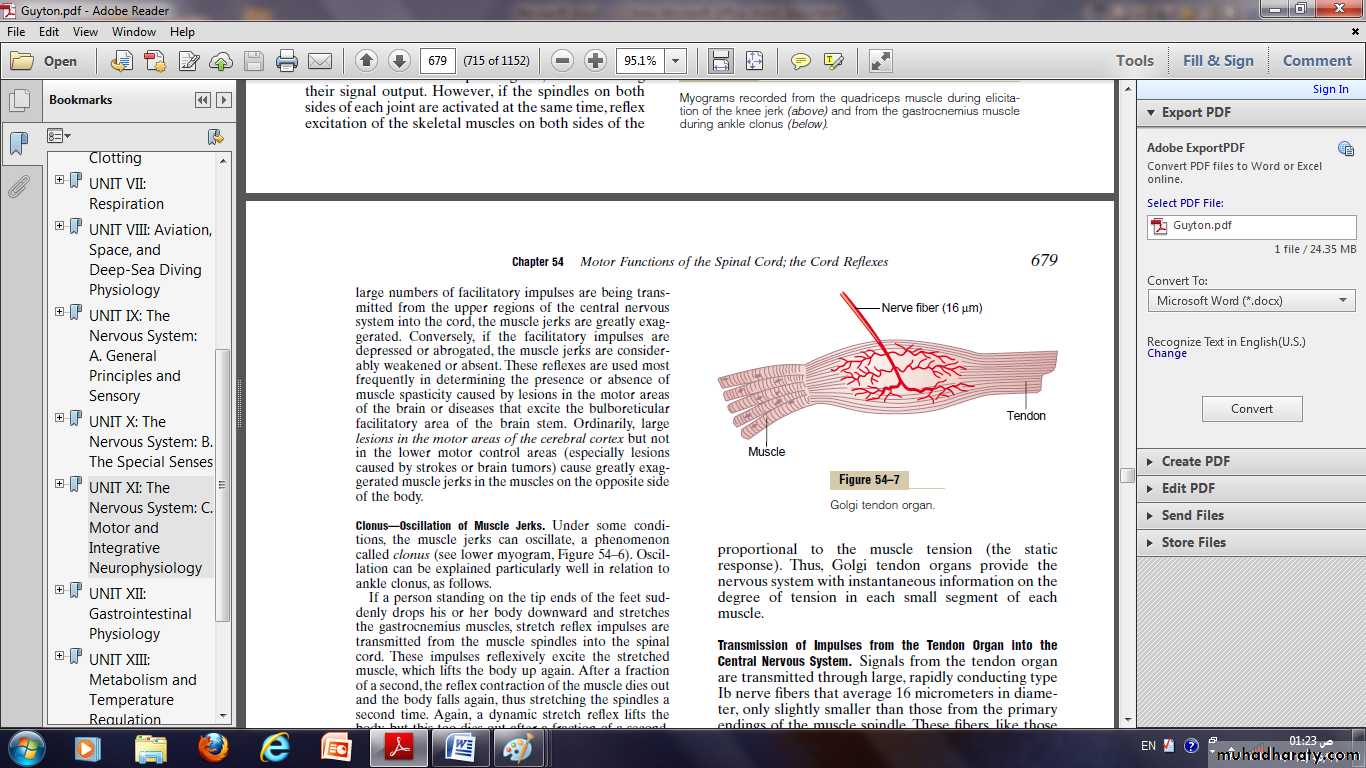Click the print icon in toolbar
This screenshot has height=768, width=1366.
pos(287,61)
